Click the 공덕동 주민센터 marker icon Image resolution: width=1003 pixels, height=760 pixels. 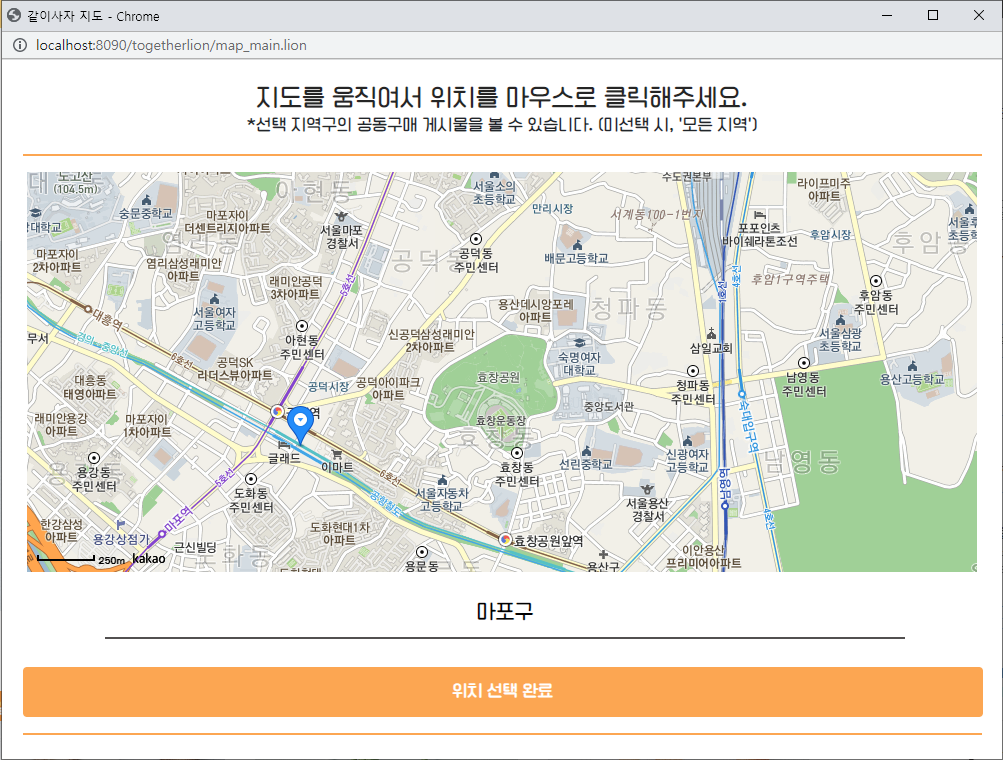point(476,239)
